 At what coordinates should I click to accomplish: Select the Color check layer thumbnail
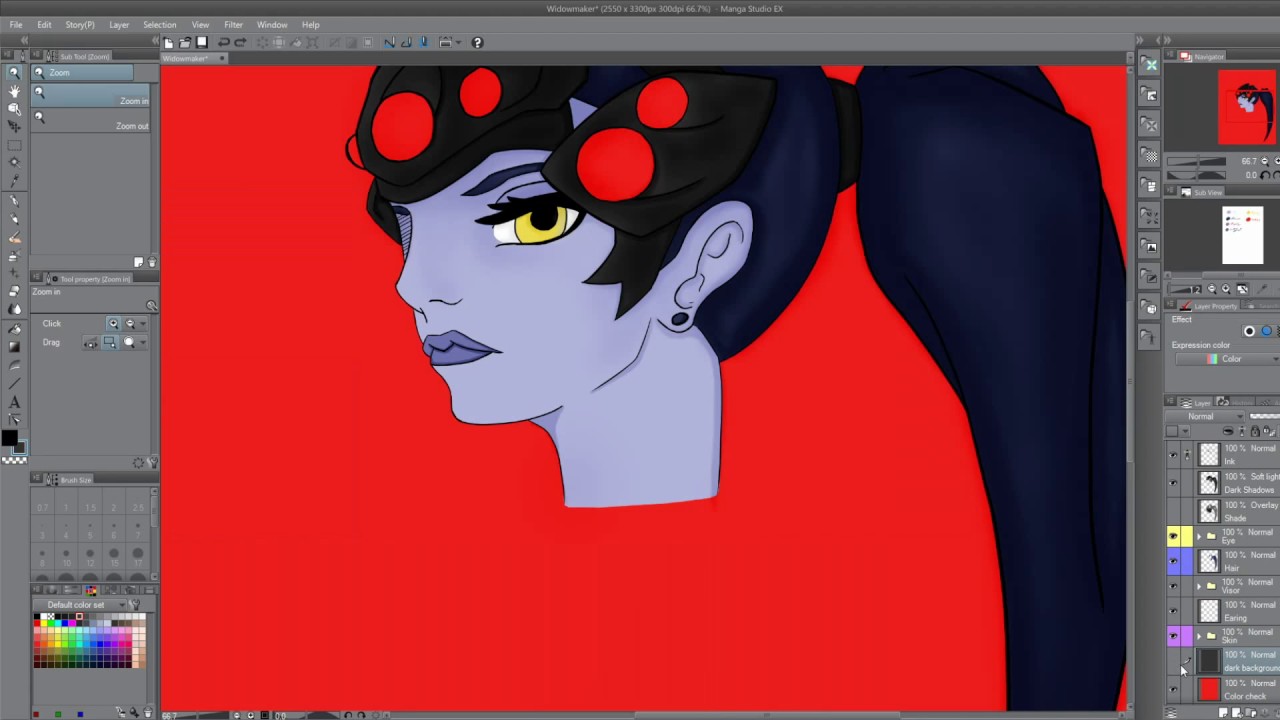click(x=1209, y=689)
